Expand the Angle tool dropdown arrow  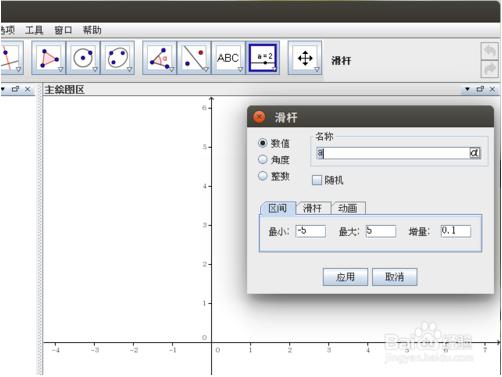tap(172, 69)
